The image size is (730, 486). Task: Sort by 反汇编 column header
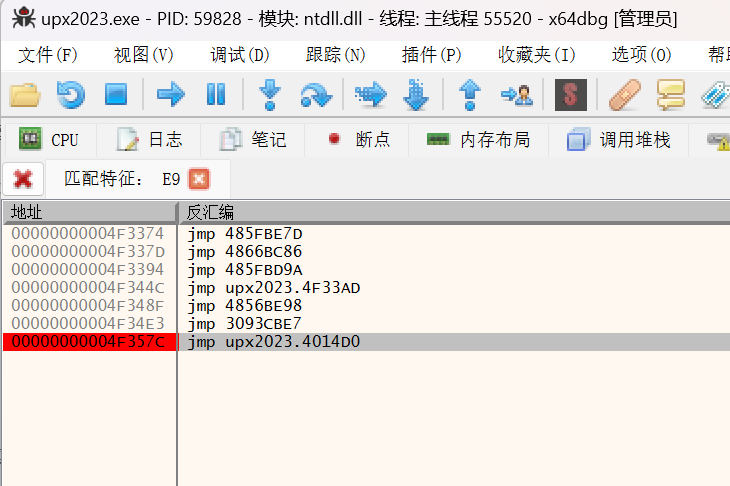click(x=454, y=212)
